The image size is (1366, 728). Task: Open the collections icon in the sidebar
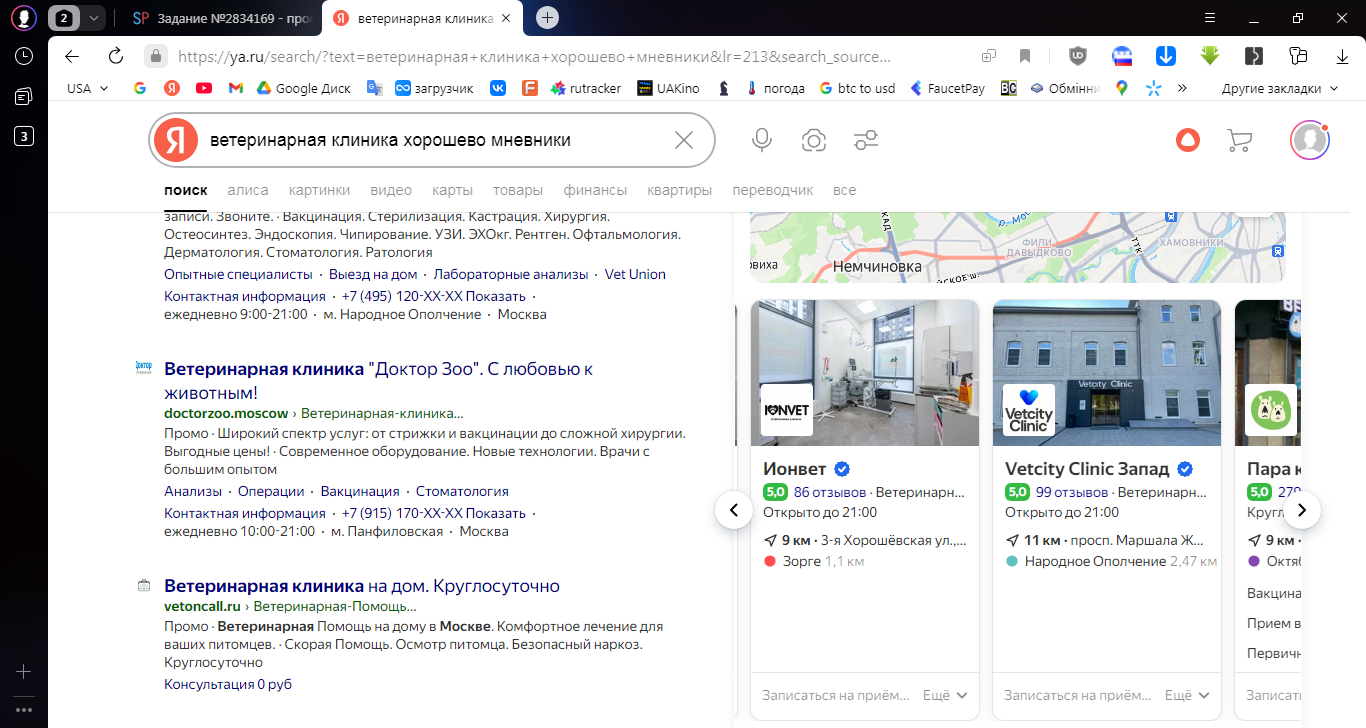click(24, 96)
